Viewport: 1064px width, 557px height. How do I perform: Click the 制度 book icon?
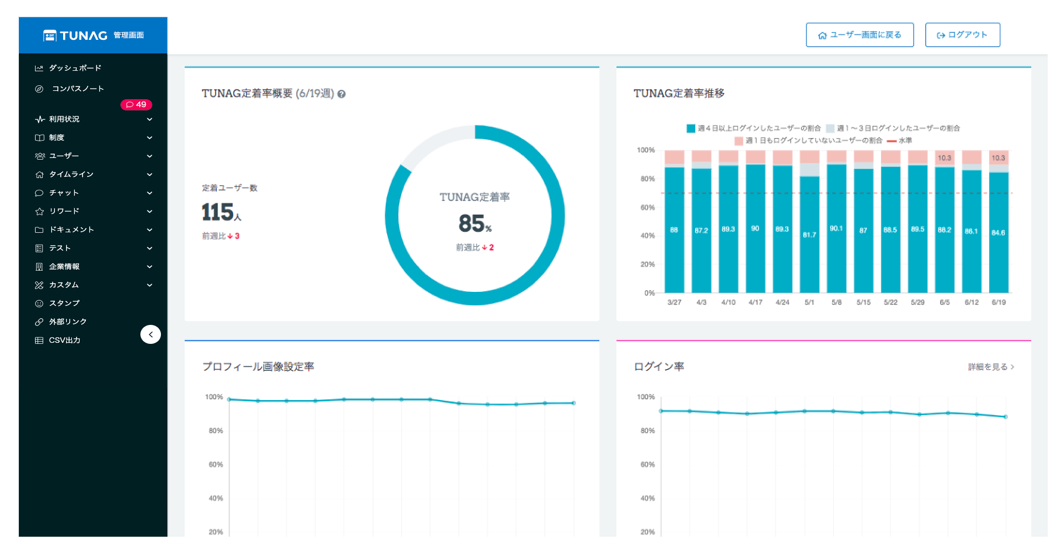[39, 138]
